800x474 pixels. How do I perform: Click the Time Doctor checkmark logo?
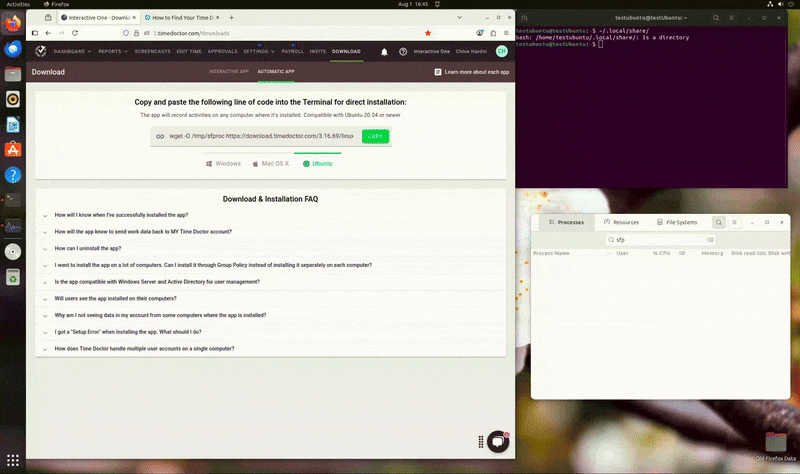click(41, 51)
